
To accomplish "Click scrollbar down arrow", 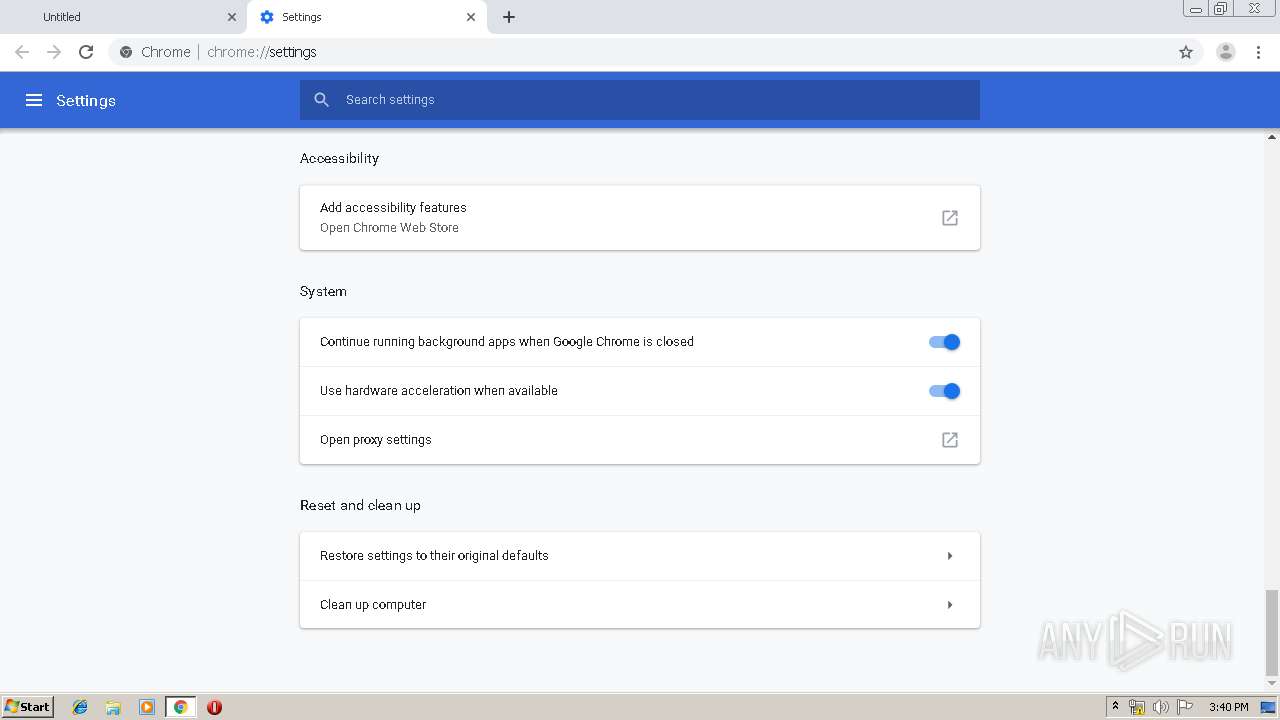I will click(1272, 685).
